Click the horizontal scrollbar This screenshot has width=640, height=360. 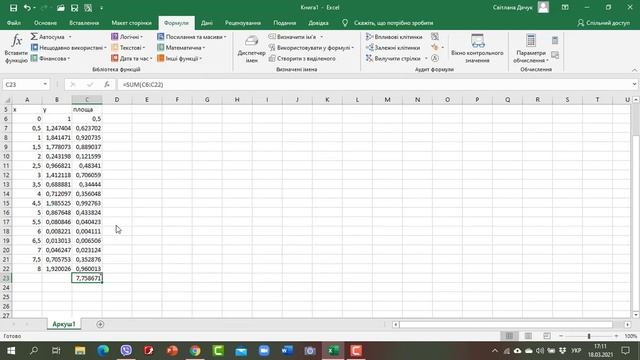pos(506,324)
